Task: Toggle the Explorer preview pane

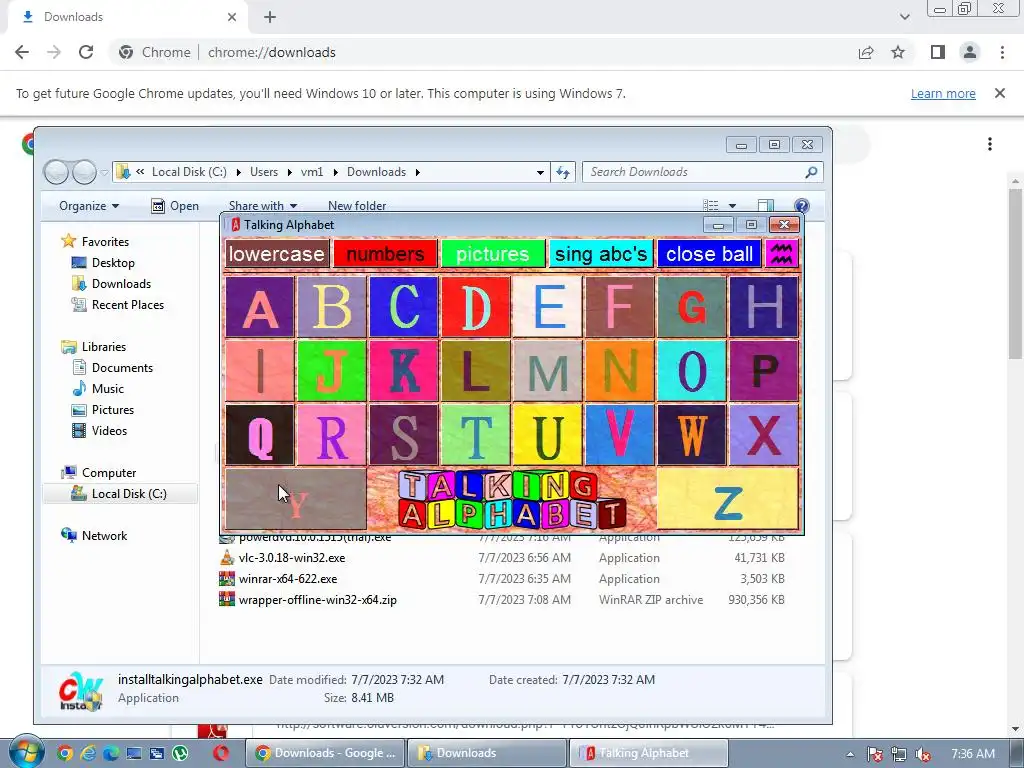Action: (x=766, y=206)
